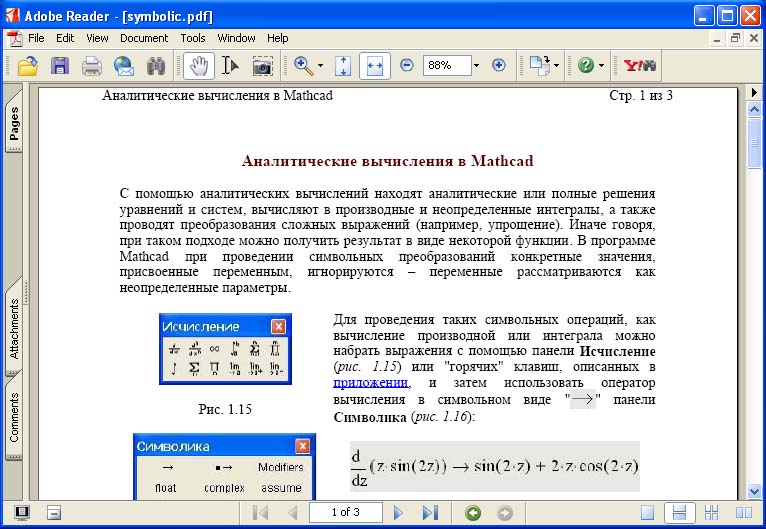
Task: Print the document with the printer icon
Action: tap(91, 65)
